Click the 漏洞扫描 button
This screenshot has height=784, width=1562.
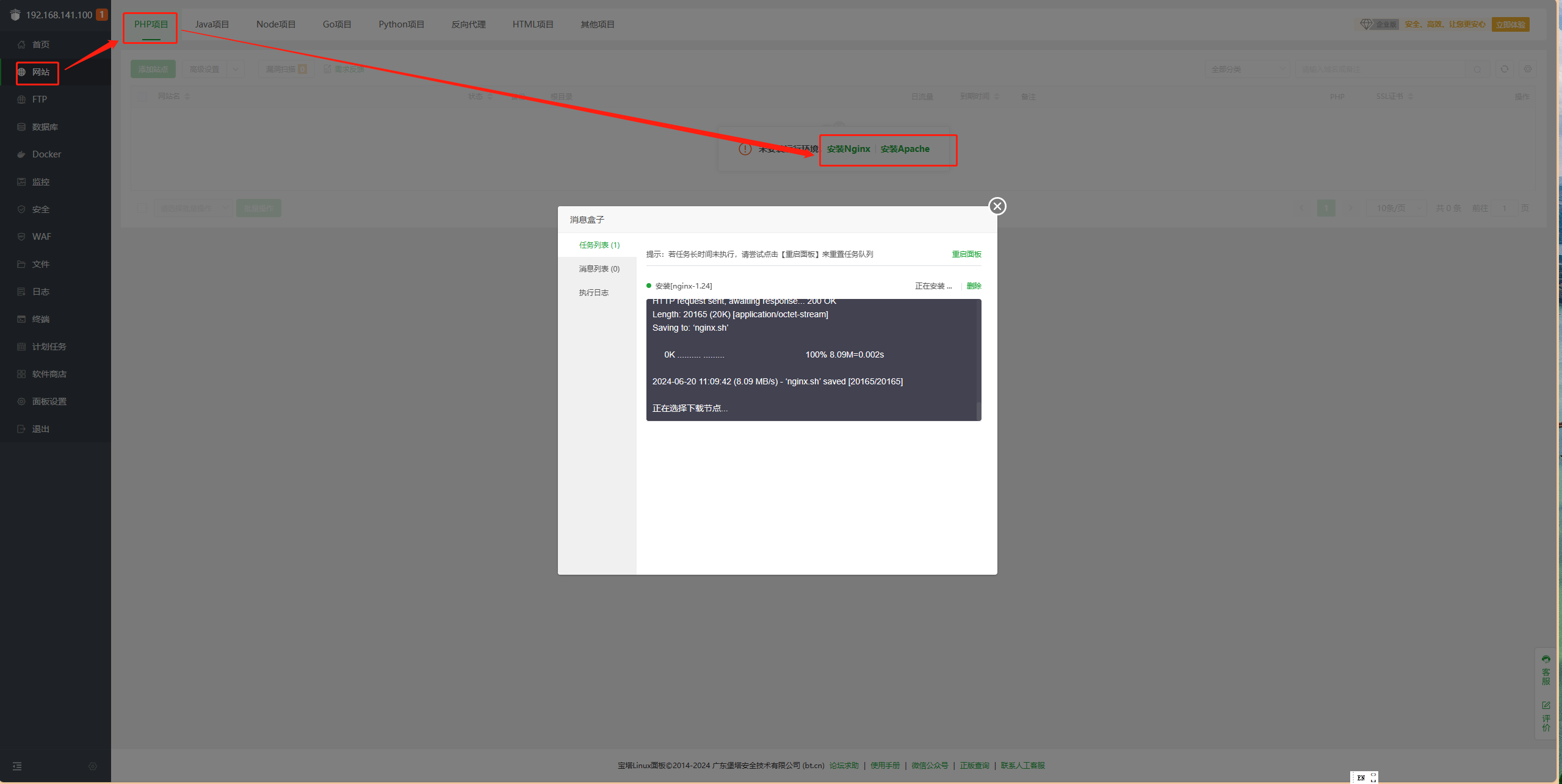click(286, 69)
